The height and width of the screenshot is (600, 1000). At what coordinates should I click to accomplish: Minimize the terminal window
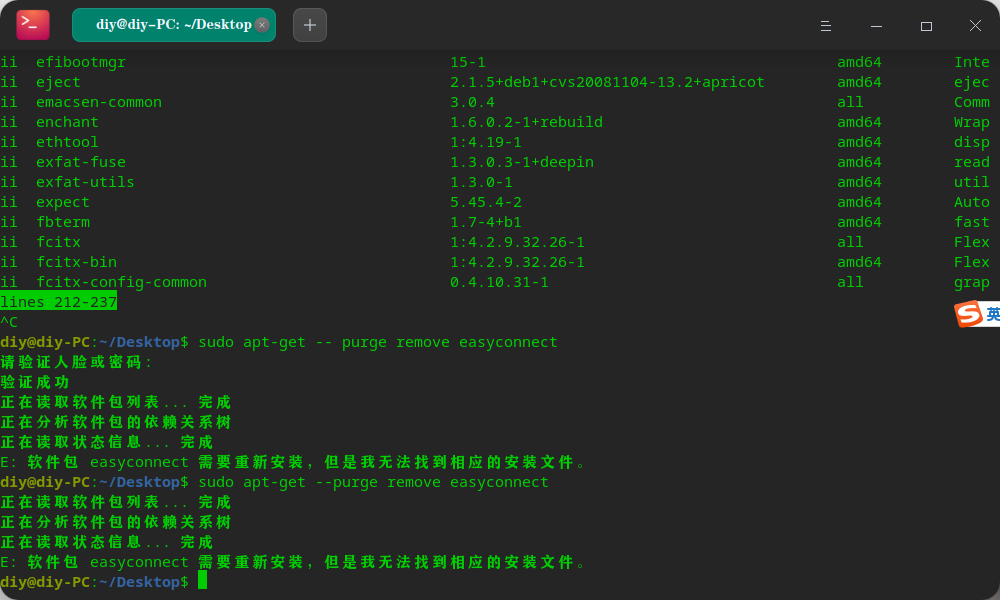point(876,26)
